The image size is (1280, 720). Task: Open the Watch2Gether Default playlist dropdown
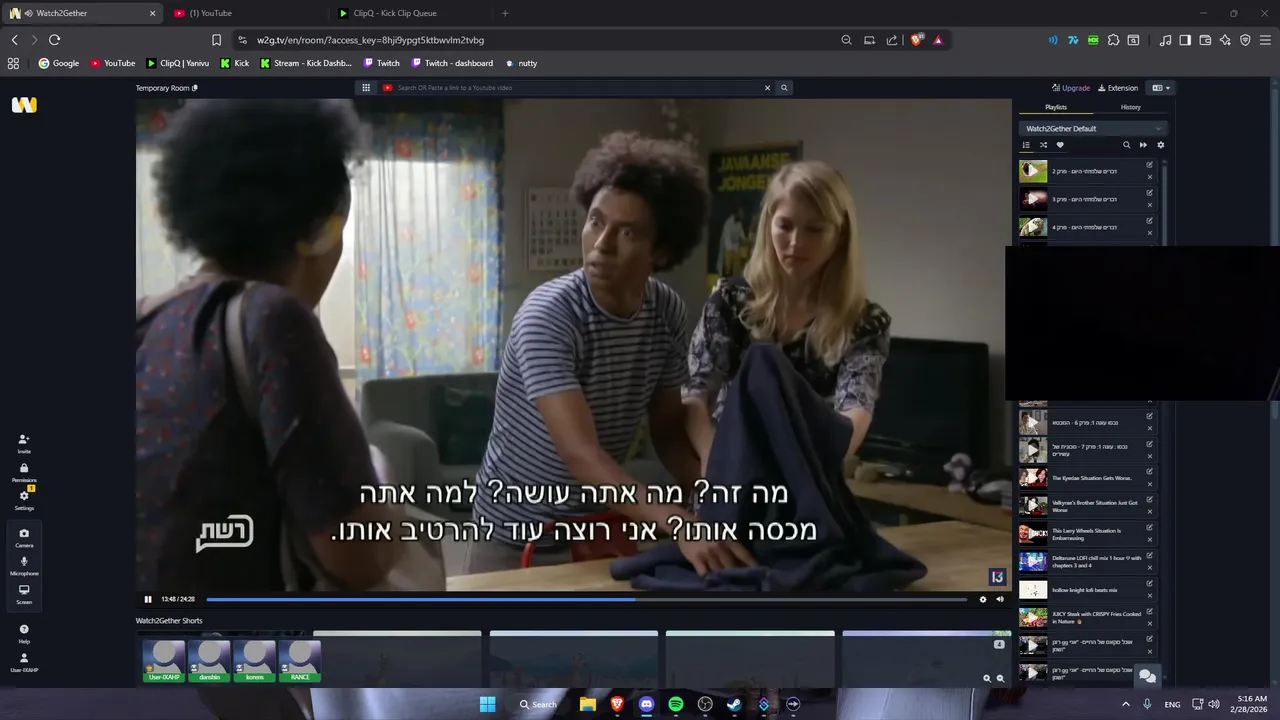[1093, 128]
